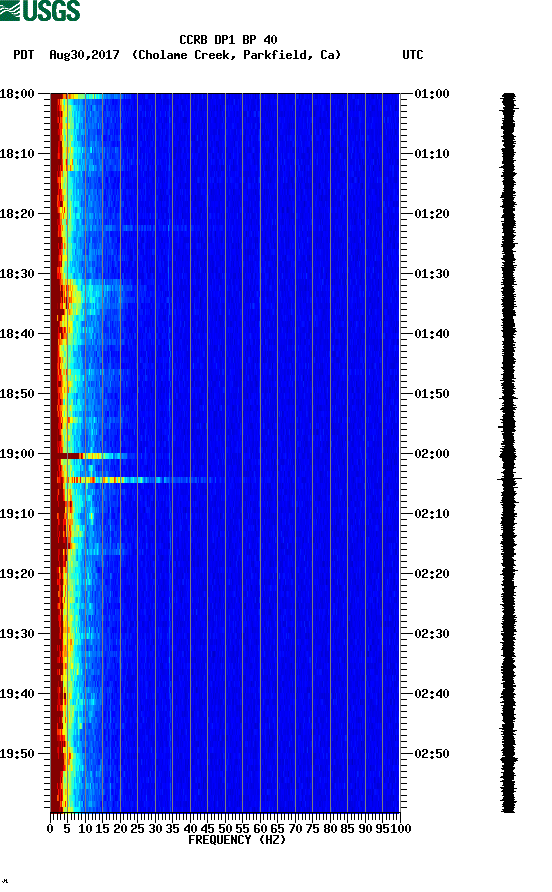The image size is (552, 892).
Task: Click the 100 Hz frequency axis label
Action: [401, 829]
